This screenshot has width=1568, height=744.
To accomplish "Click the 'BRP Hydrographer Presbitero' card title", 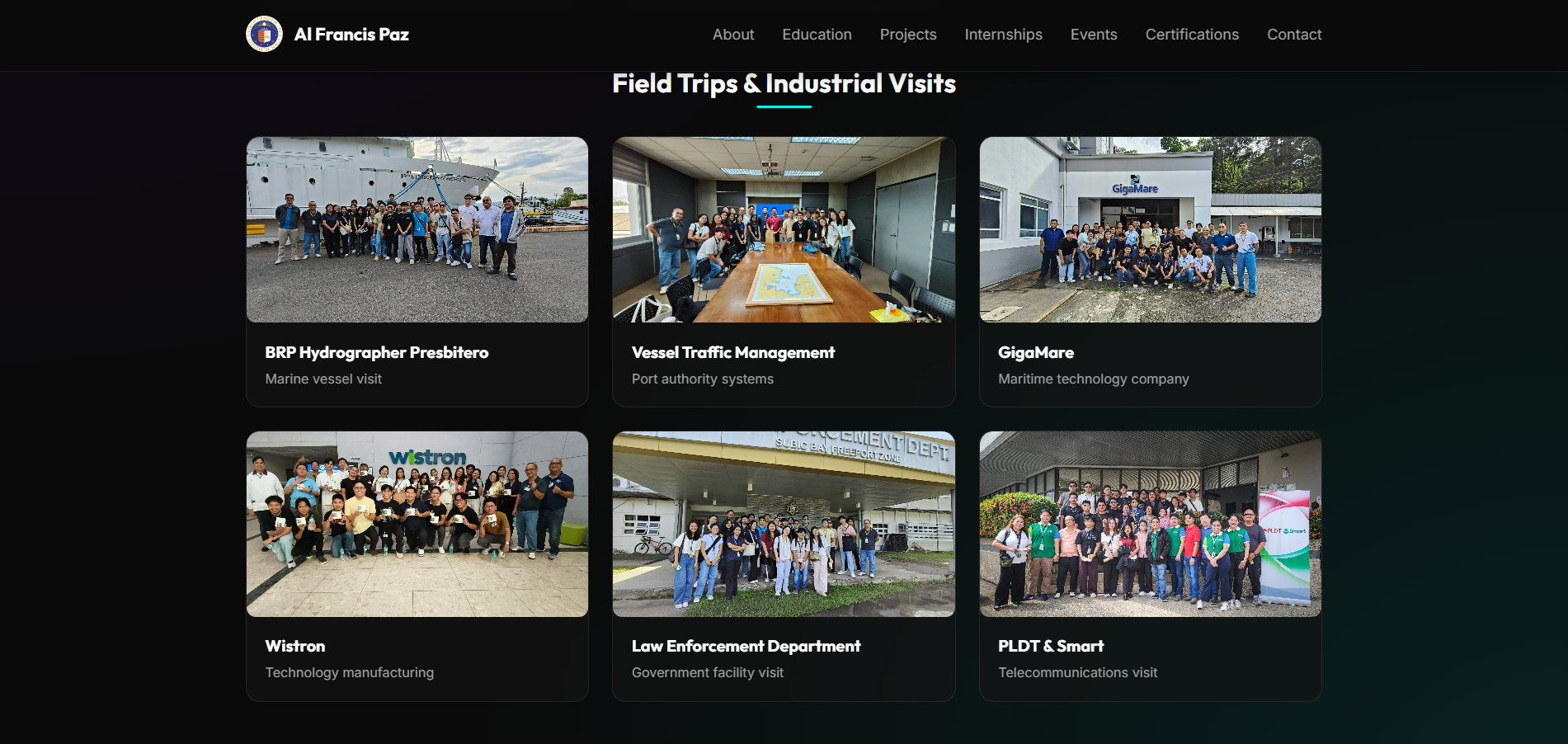I will coord(377,352).
